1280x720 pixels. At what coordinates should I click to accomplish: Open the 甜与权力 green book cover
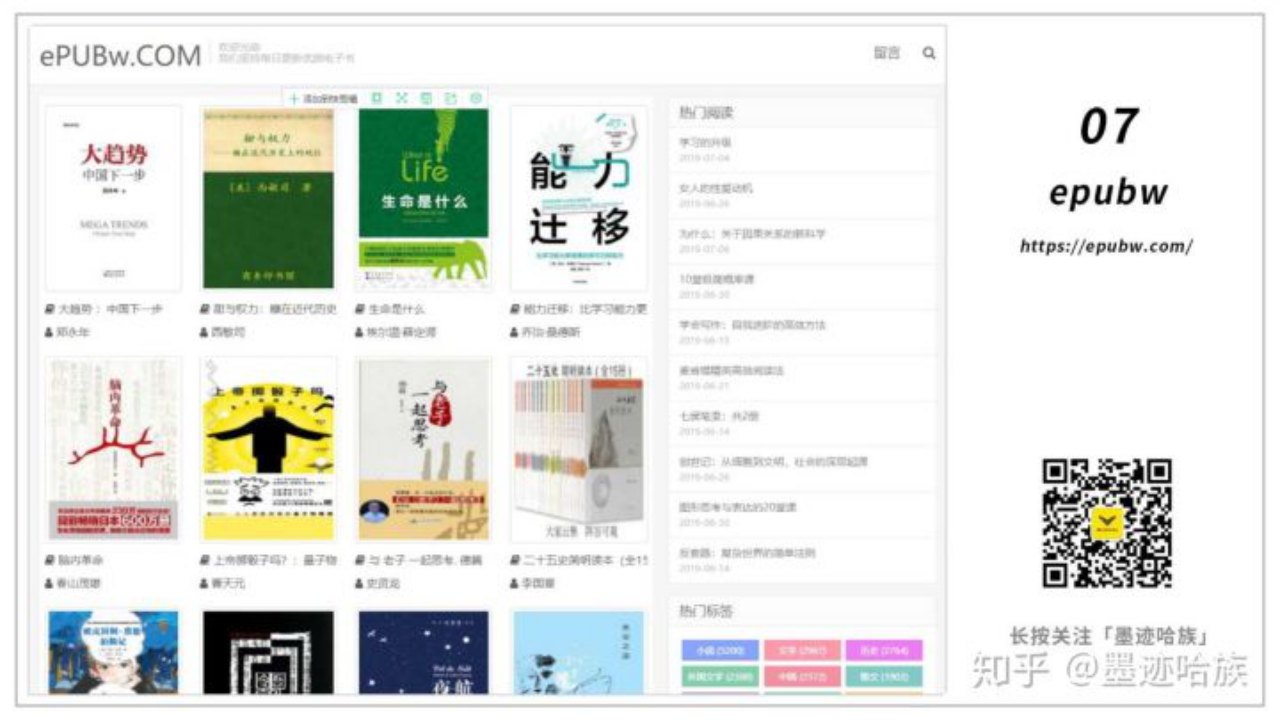[268, 198]
